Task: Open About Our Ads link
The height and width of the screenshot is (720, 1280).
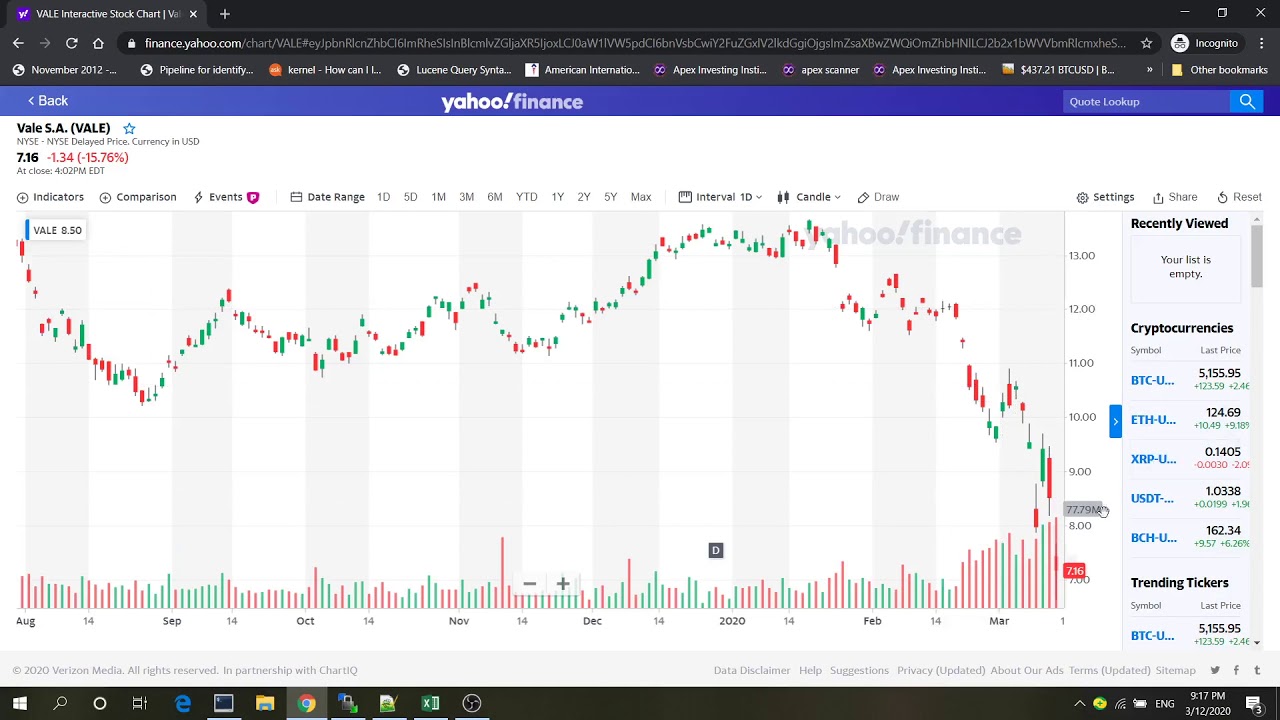Action: [x=1027, y=670]
